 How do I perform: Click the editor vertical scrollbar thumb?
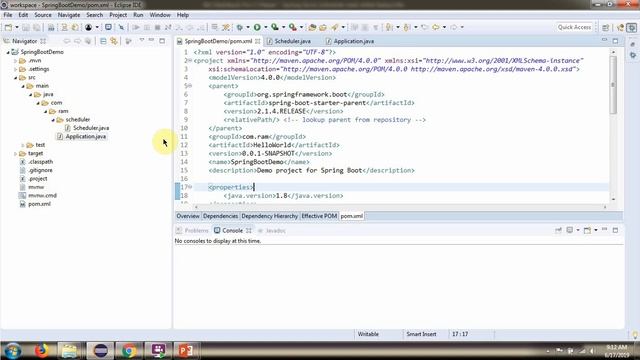coord(613,85)
